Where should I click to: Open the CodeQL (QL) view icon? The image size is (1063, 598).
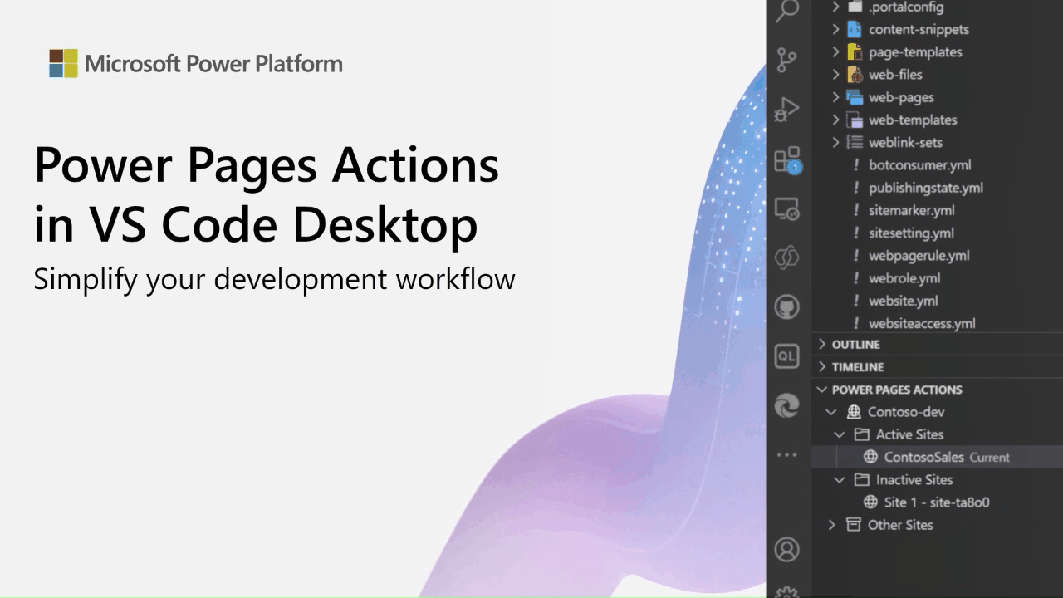click(788, 356)
